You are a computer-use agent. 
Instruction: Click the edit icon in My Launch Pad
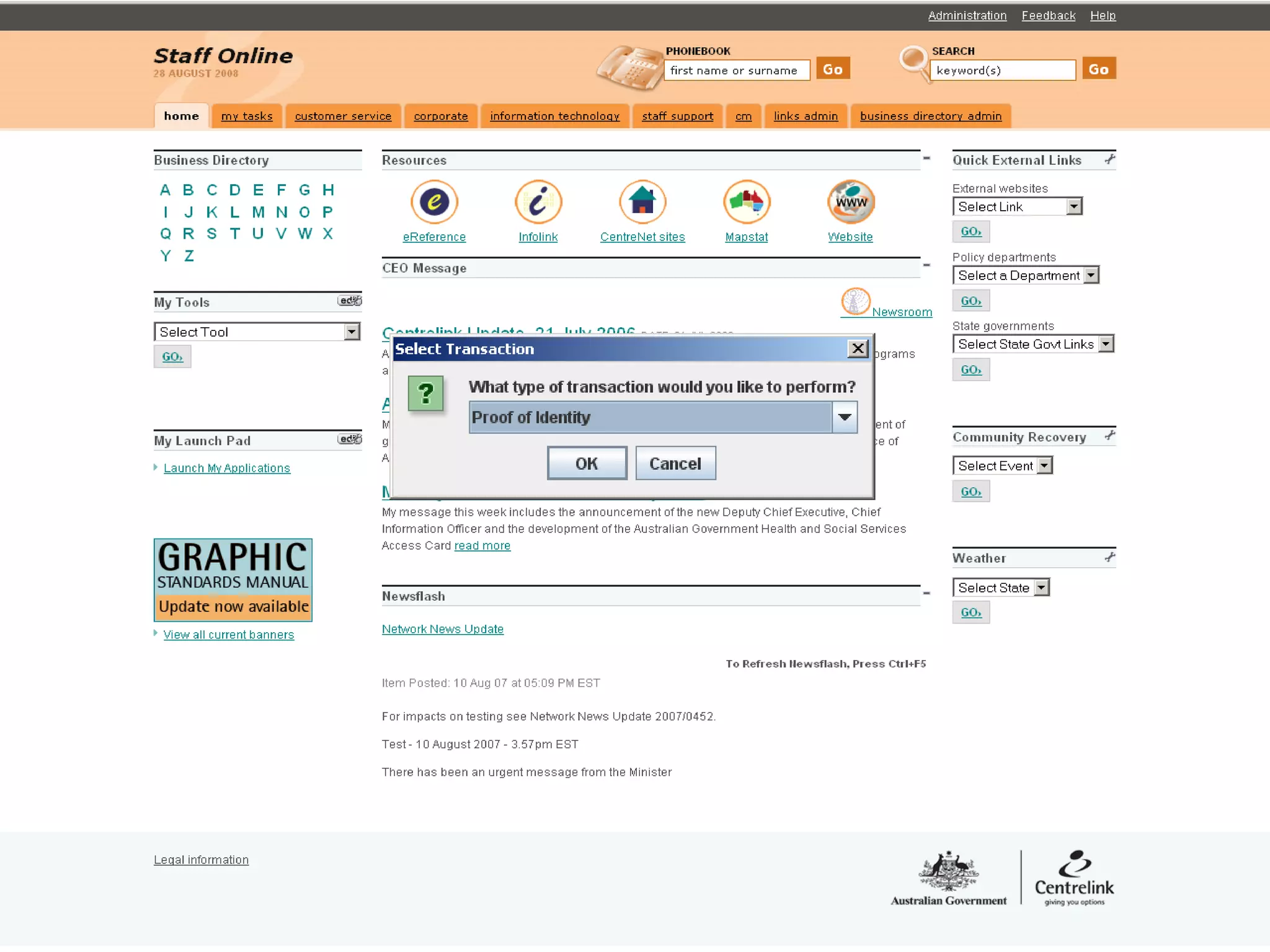coord(350,439)
